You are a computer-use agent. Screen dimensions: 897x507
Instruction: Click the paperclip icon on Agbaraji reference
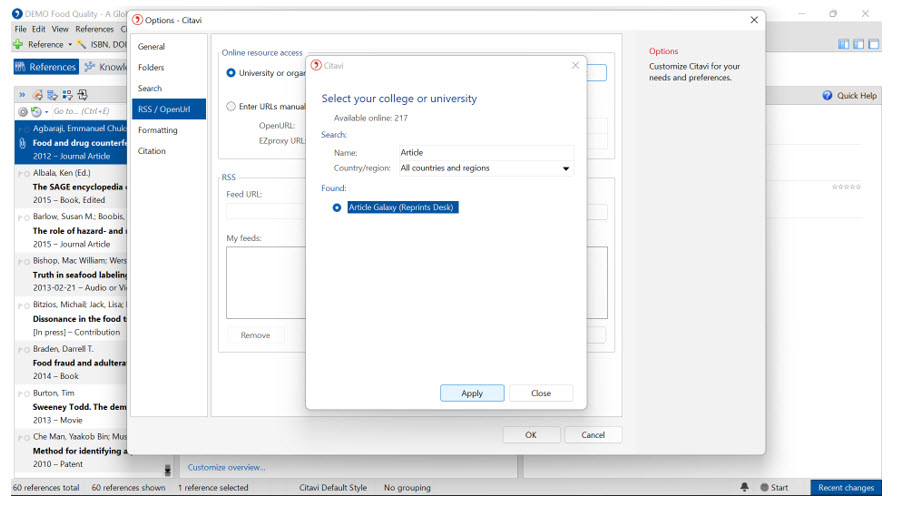pyautogui.click(x=22, y=143)
